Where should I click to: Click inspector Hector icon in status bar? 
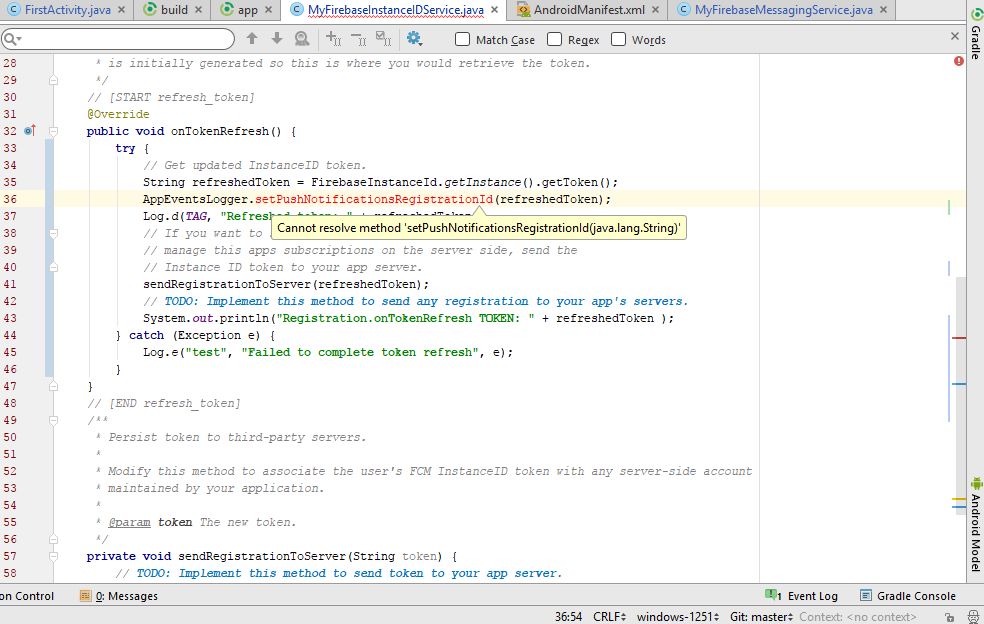pyautogui.click(x=973, y=618)
